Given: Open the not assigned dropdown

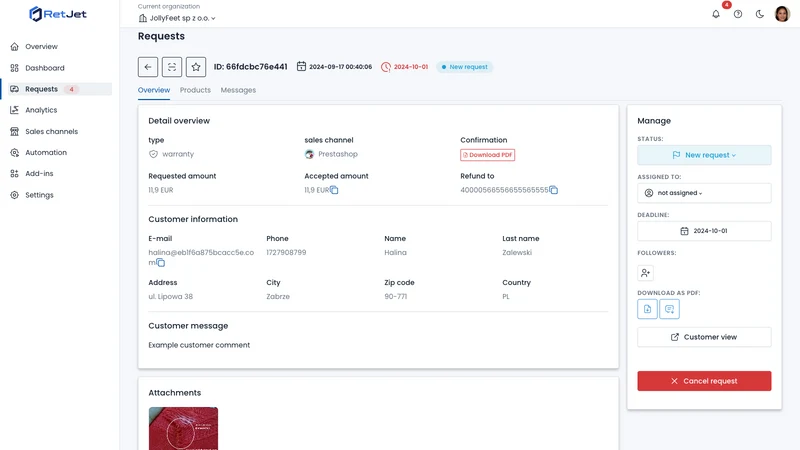Looking at the screenshot, I should (x=704, y=193).
